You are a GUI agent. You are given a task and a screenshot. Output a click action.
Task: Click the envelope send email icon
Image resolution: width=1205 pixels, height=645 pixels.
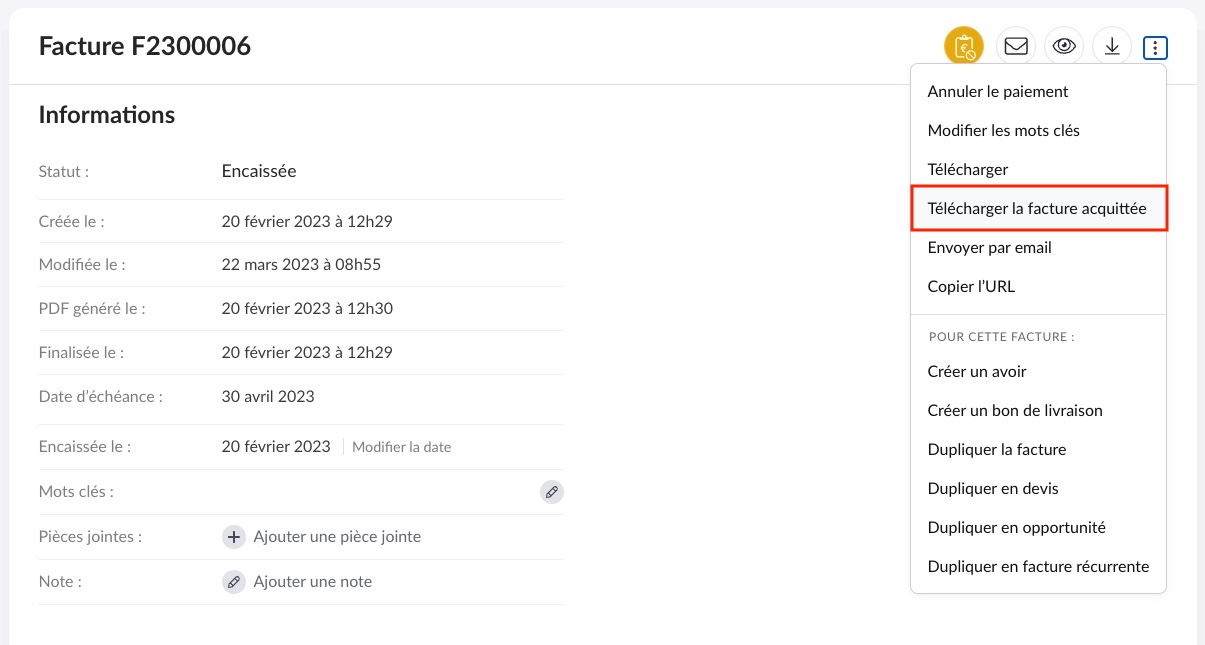1016,46
